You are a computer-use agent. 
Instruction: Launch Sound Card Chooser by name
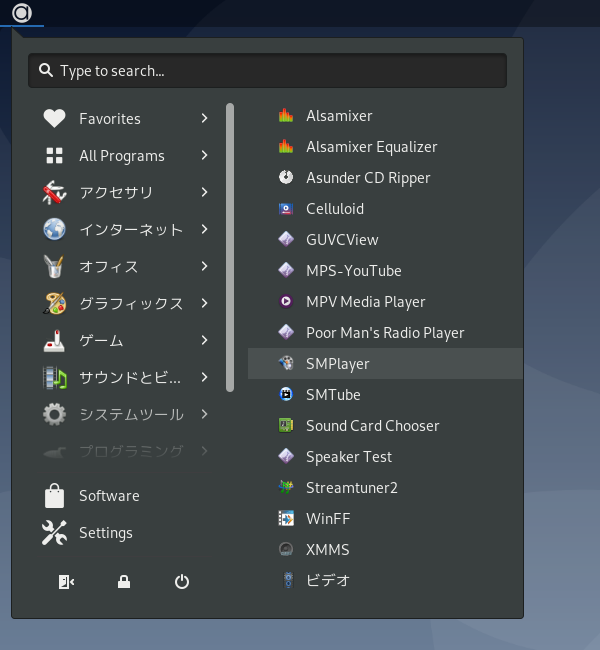tap(372, 426)
